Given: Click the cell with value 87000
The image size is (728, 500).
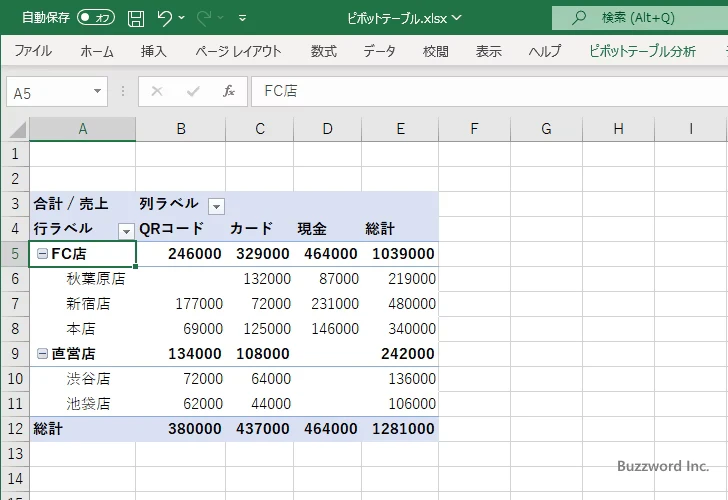Looking at the screenshot, I should (327, 279).
